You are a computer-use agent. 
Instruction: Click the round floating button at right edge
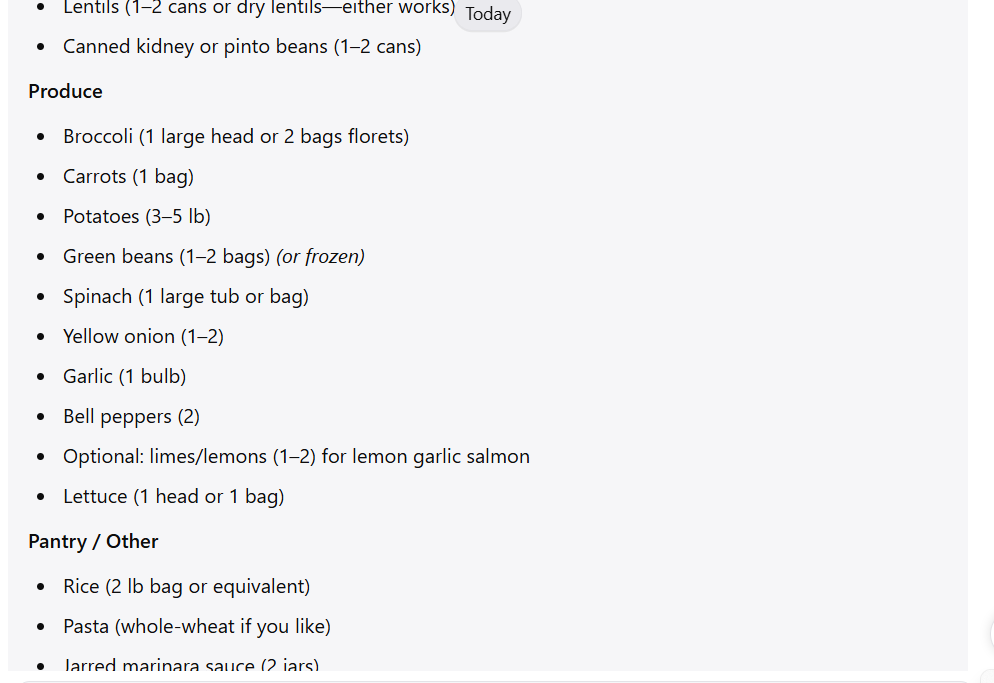point(991,633)
